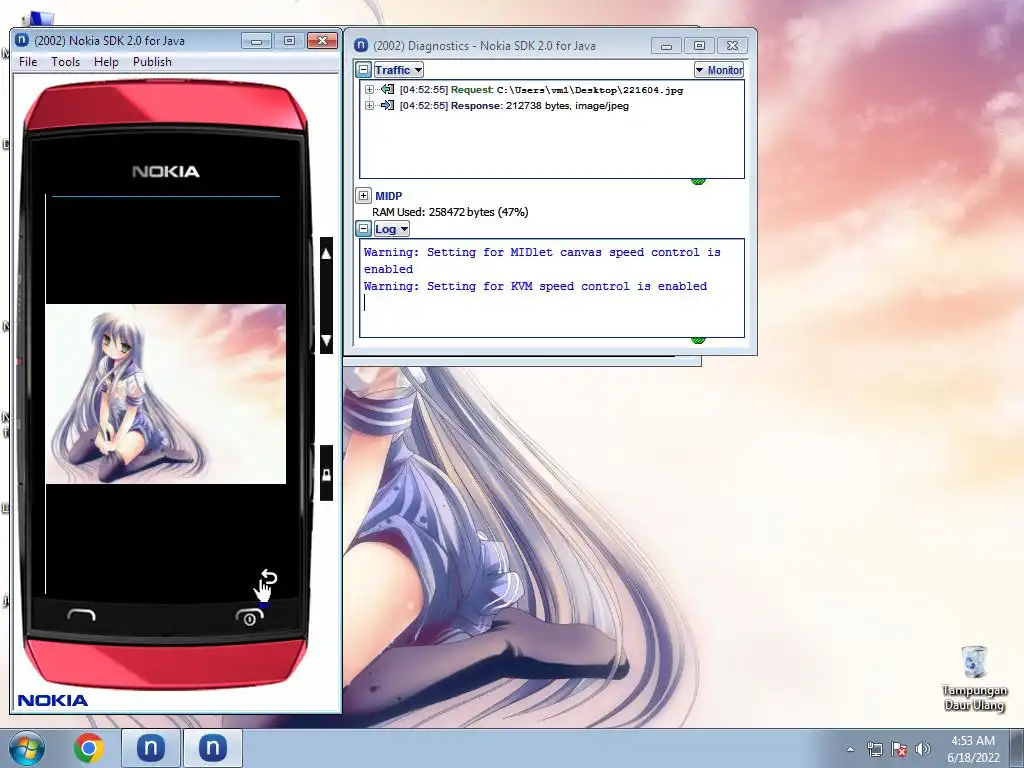Click the volume speaker tray icon
The image size is (1024, 768).
[x=923, y=748]
